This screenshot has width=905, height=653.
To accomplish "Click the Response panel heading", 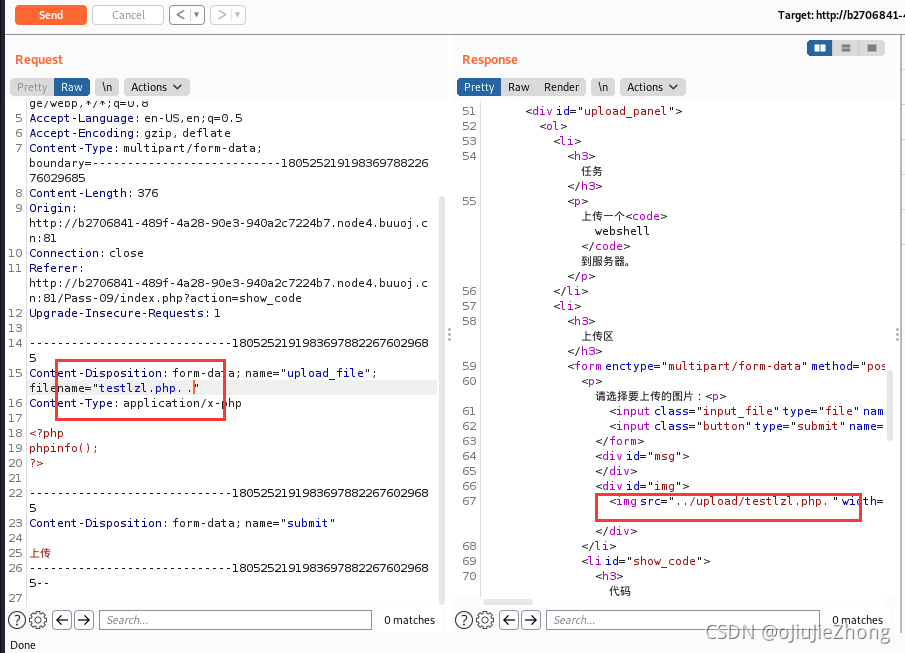I will point(489,59).
